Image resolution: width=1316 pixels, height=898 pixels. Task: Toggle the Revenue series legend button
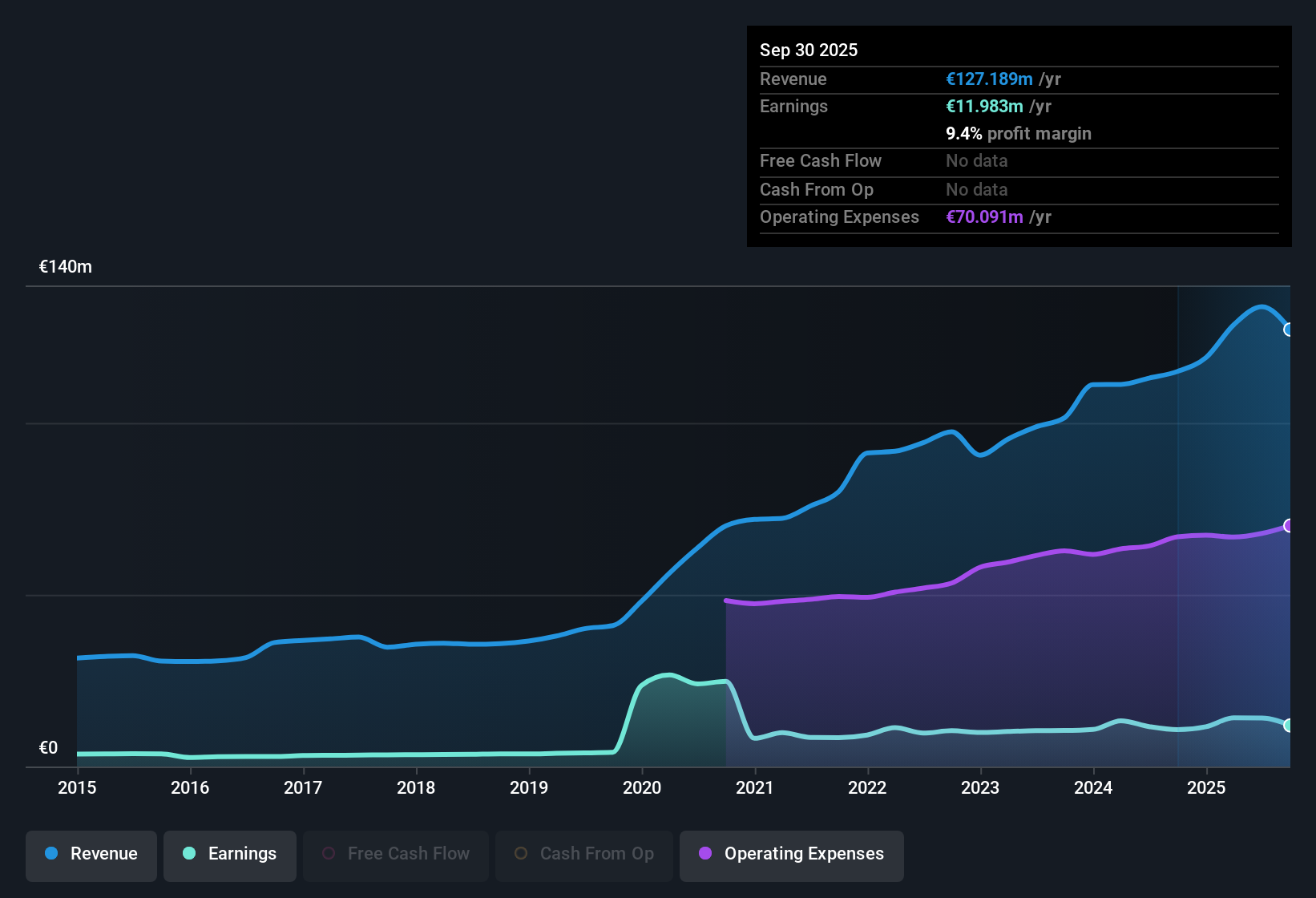coord(91,855)
